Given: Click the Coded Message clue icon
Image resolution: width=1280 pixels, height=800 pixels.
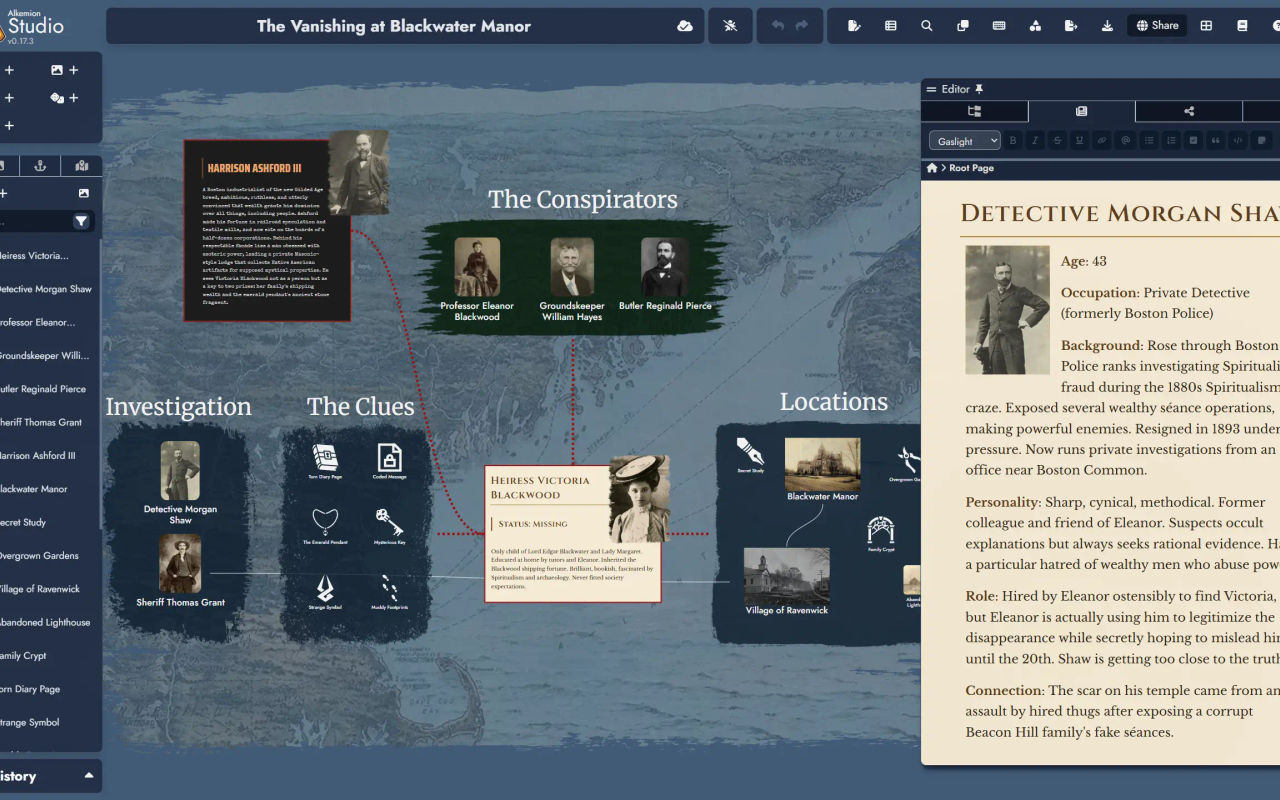Looking at the screenshot, I should point(389,458).
